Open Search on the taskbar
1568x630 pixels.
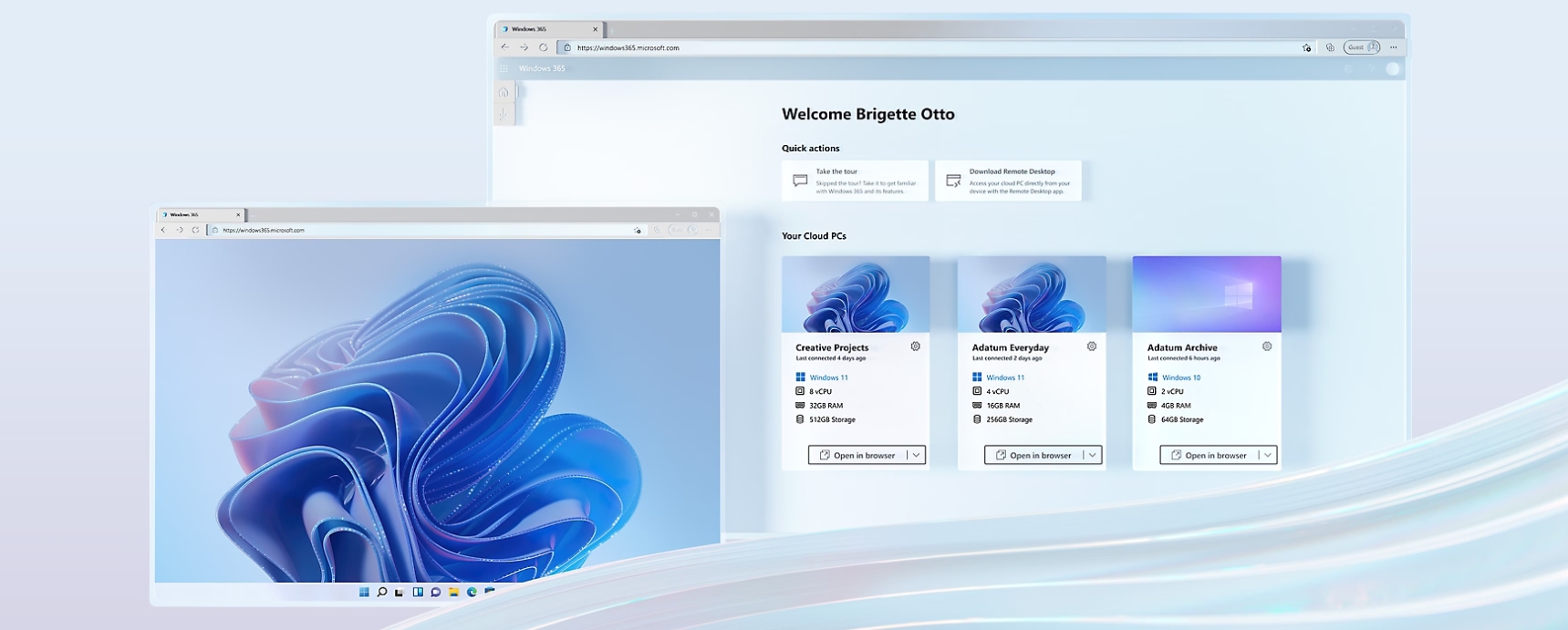point(382,592)
